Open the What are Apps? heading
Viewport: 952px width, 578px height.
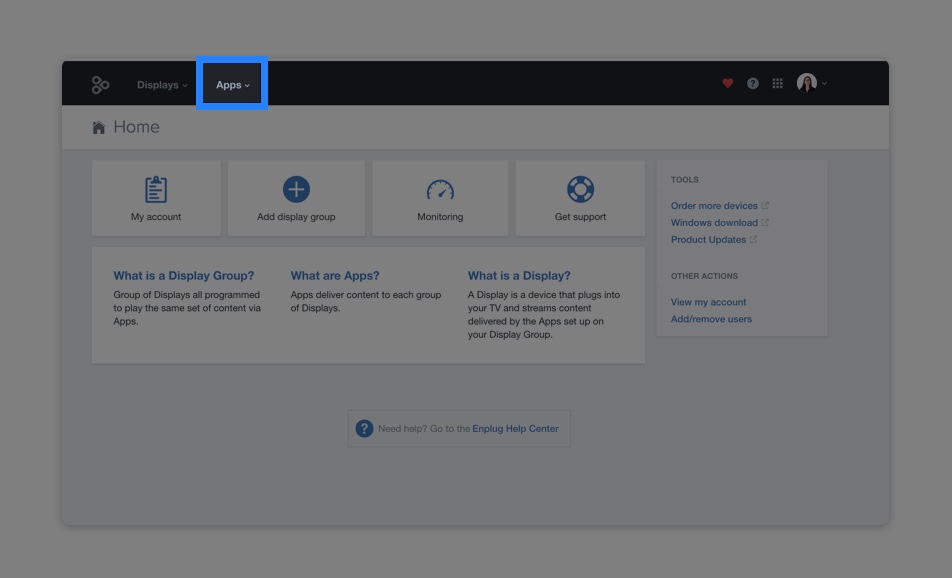tap(335, 276)
